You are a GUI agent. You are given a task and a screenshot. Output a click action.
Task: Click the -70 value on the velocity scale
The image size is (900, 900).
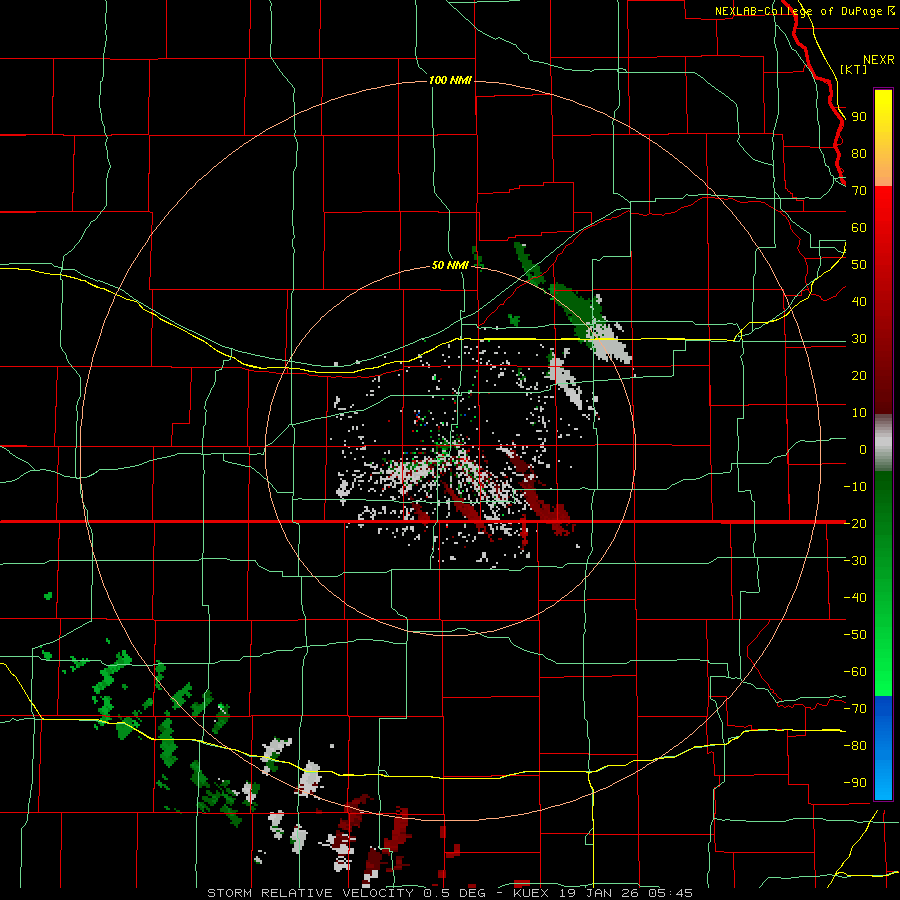[855, 709]
